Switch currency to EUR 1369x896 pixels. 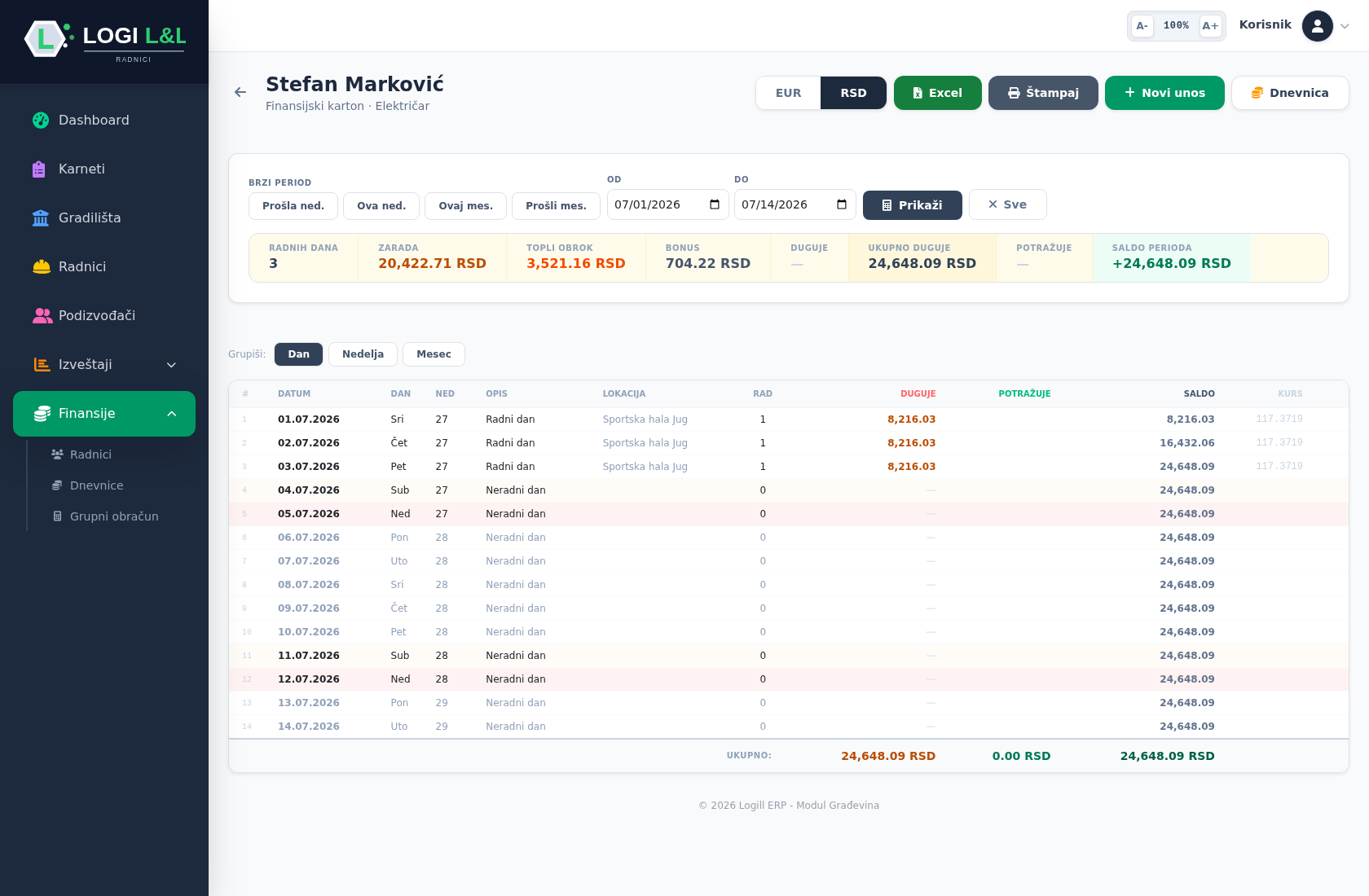[x=788, y=93]
